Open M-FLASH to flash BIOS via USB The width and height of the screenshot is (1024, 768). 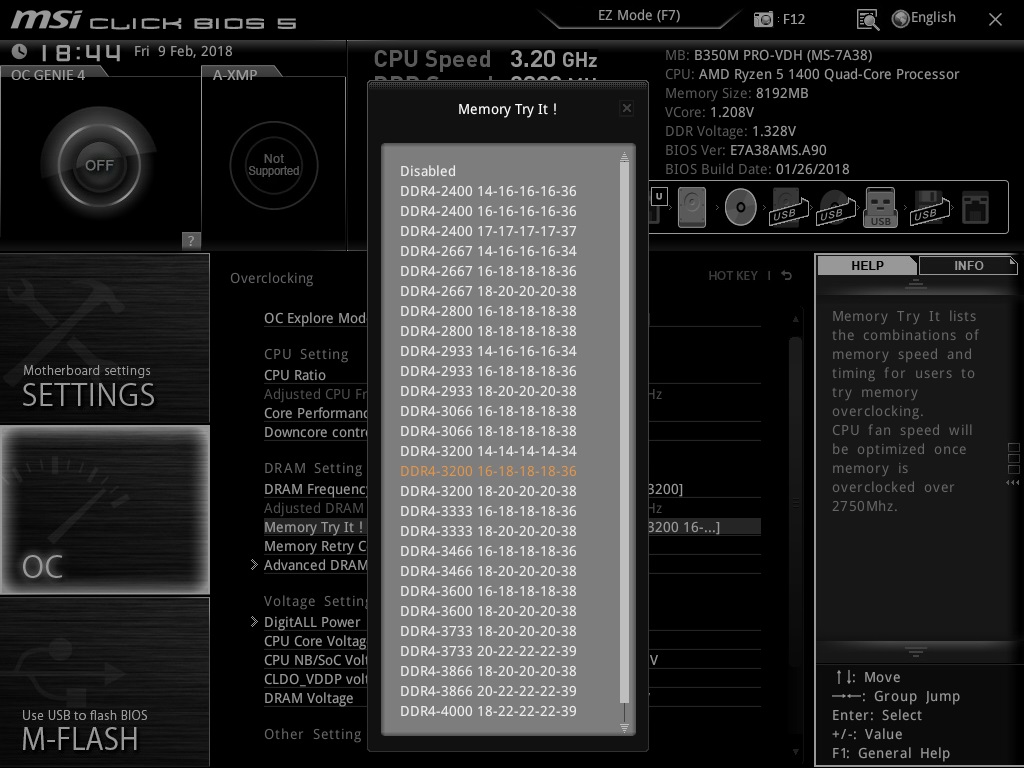pyautogui.click(x=104, y=682)
